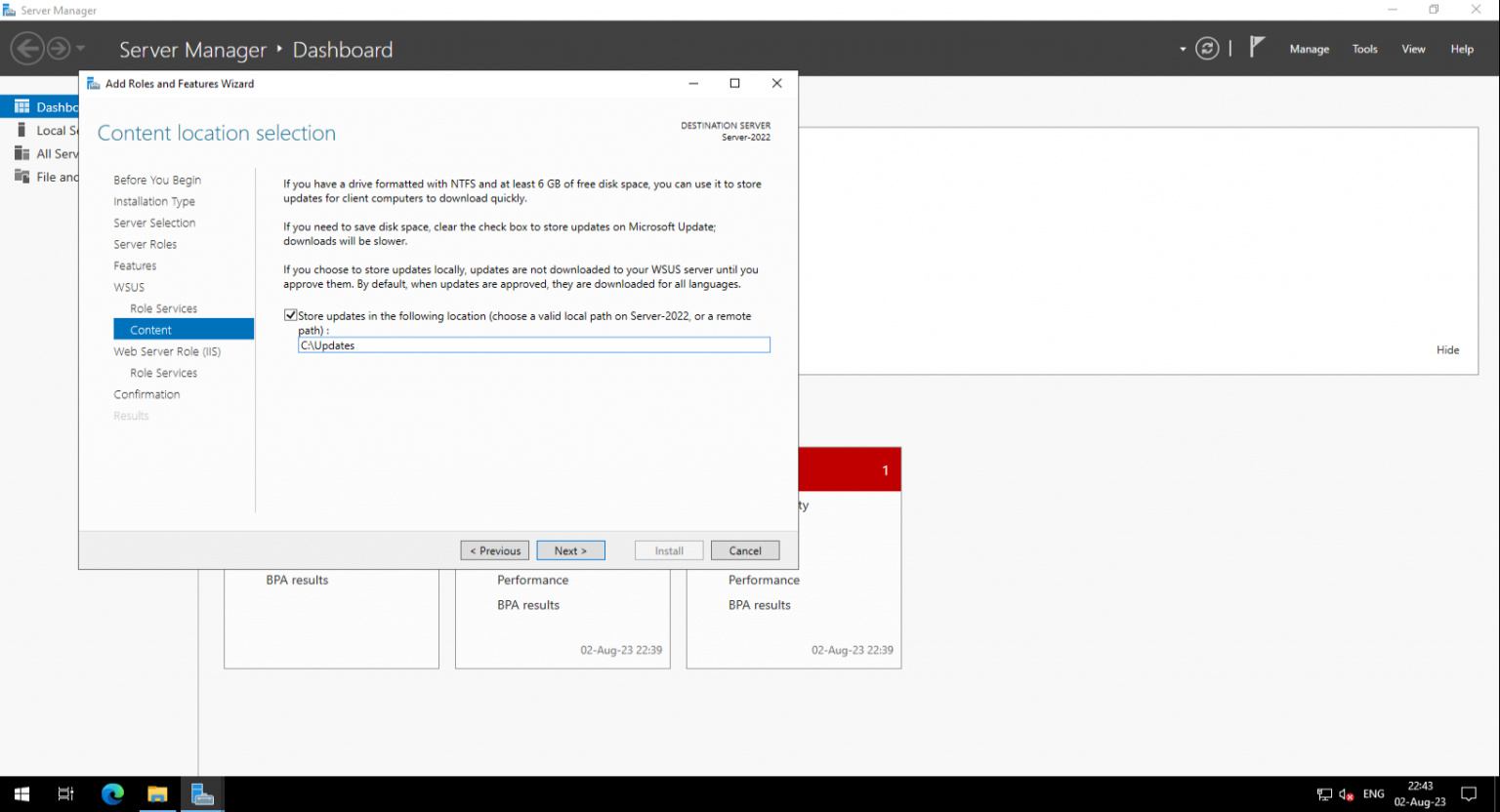Click the Next button in the wizard
Image resolution: width=1500 pixels, height=812 pixels.
tap(570, 549)
